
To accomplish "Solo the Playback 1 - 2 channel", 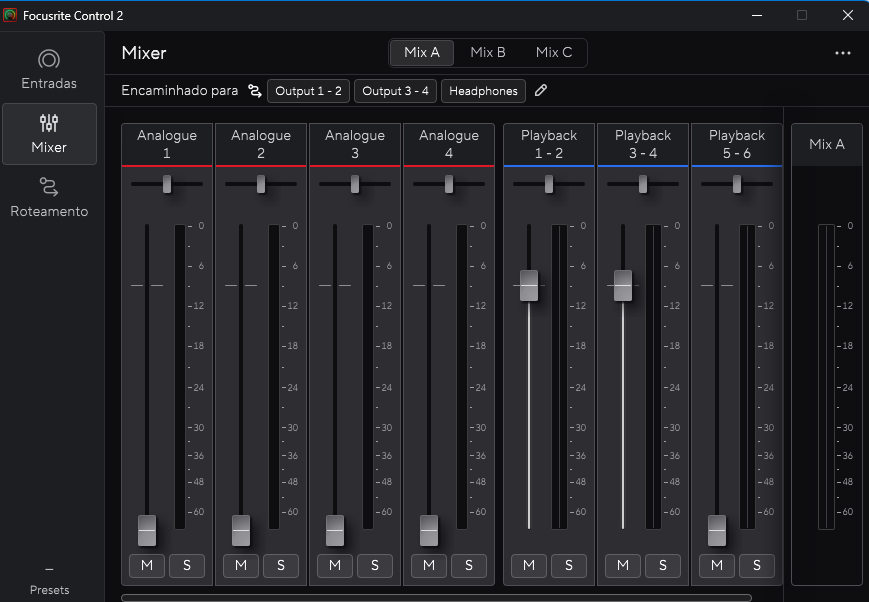I will coord(569,565).
